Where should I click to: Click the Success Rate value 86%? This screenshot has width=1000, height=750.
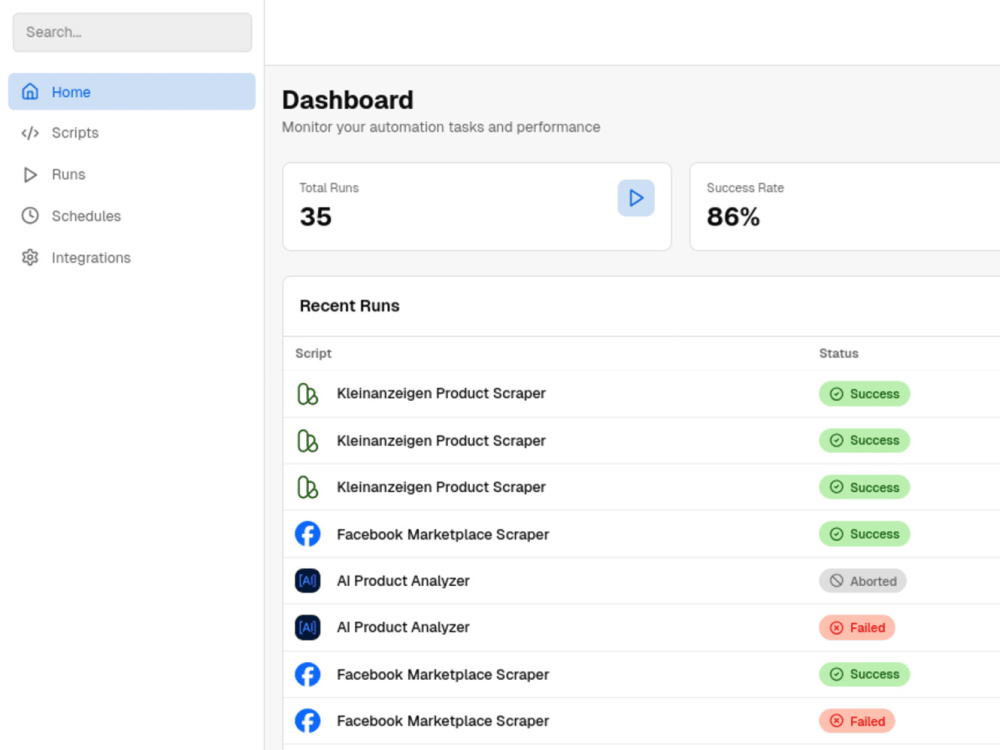(x=733, y=217)
